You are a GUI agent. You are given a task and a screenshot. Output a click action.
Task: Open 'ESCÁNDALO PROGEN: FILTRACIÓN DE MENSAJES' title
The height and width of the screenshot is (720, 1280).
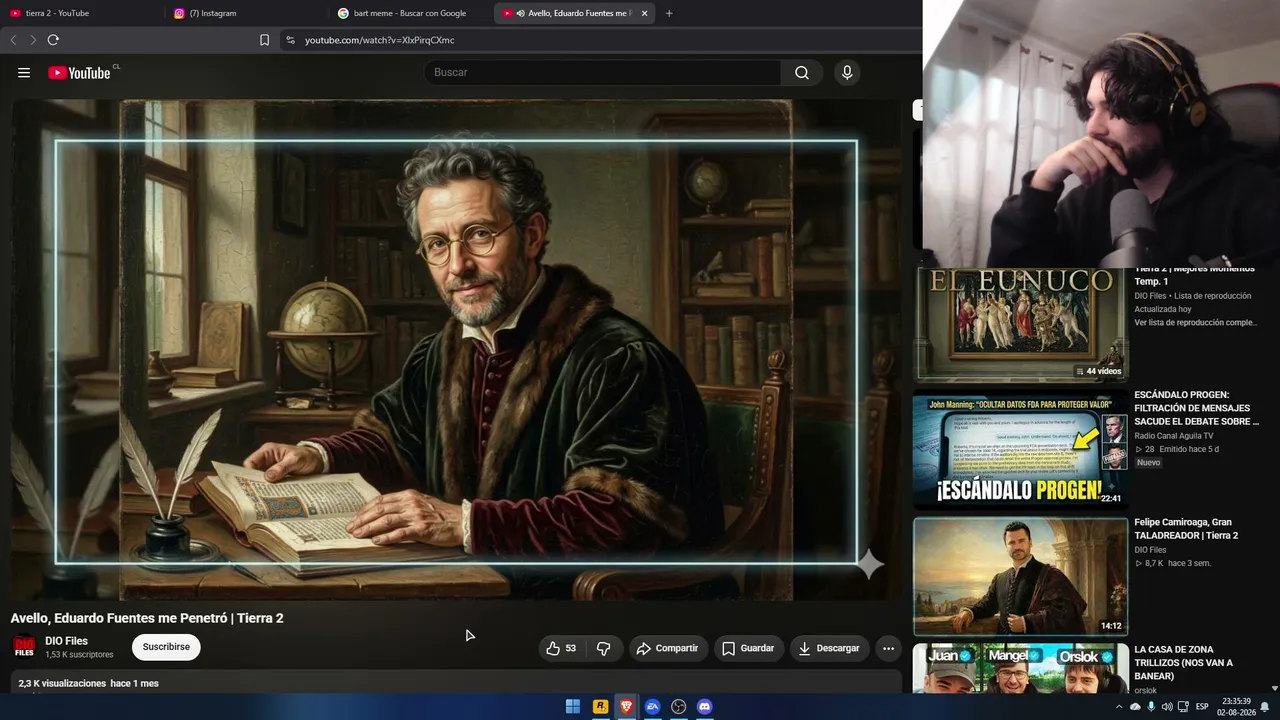[x=1196, y=408]
